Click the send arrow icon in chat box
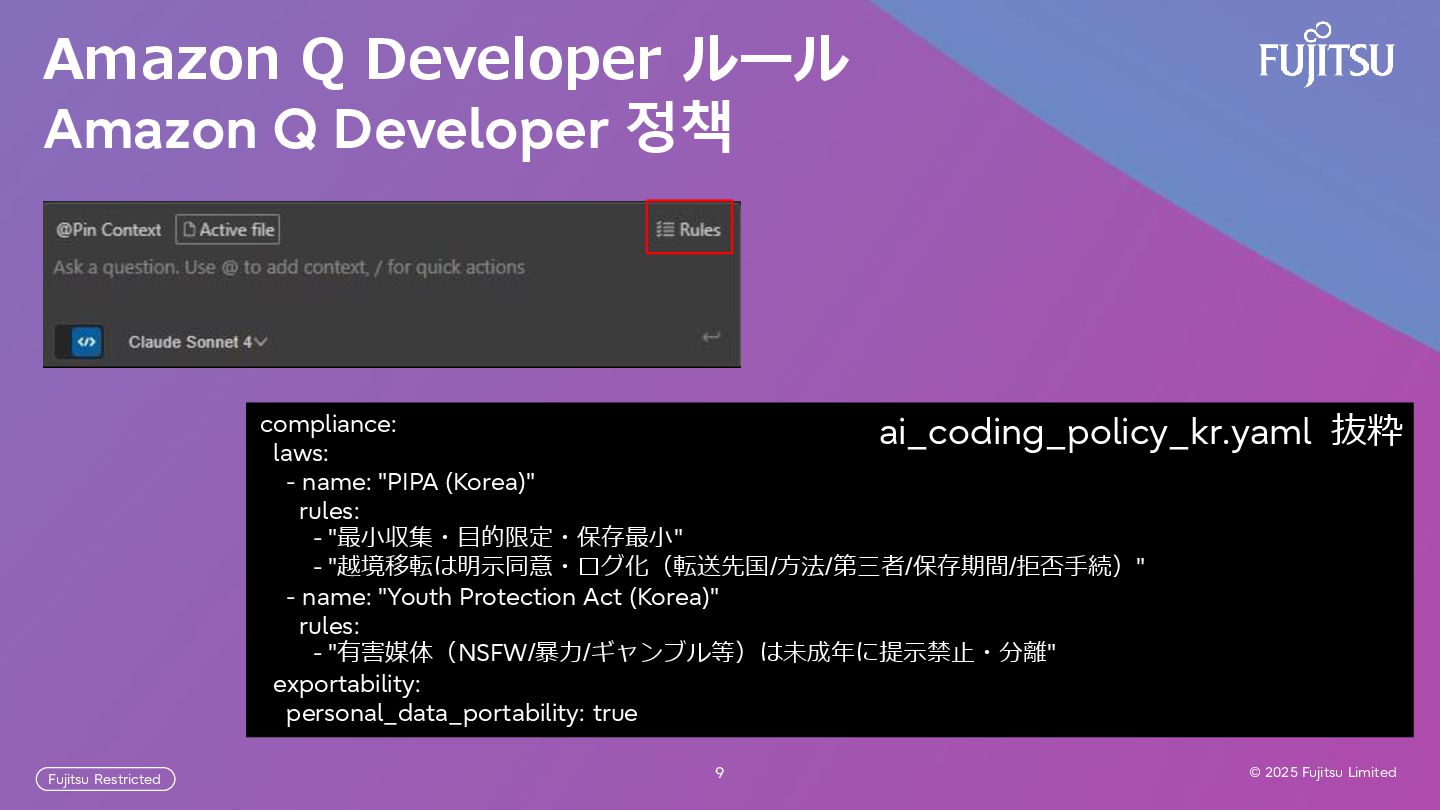This screenshot has height=810, width=1440. pos(711,338)
